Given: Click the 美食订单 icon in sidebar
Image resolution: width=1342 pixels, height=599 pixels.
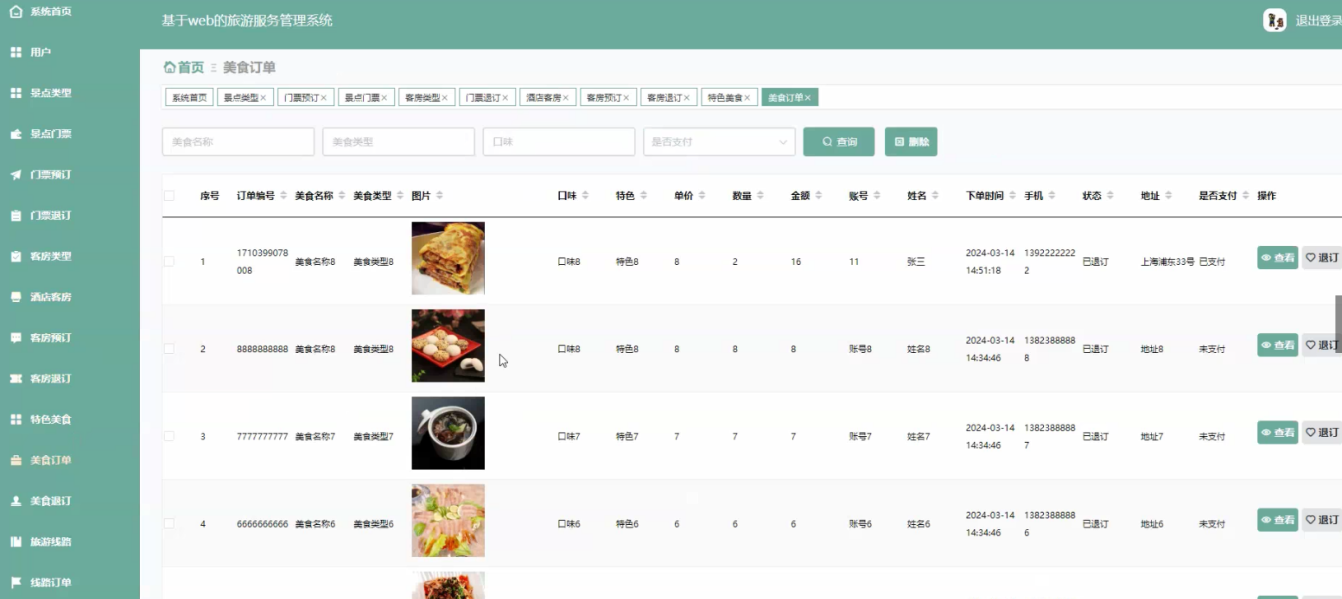Looking at the screenshot, I should click(x=16, y=460).
